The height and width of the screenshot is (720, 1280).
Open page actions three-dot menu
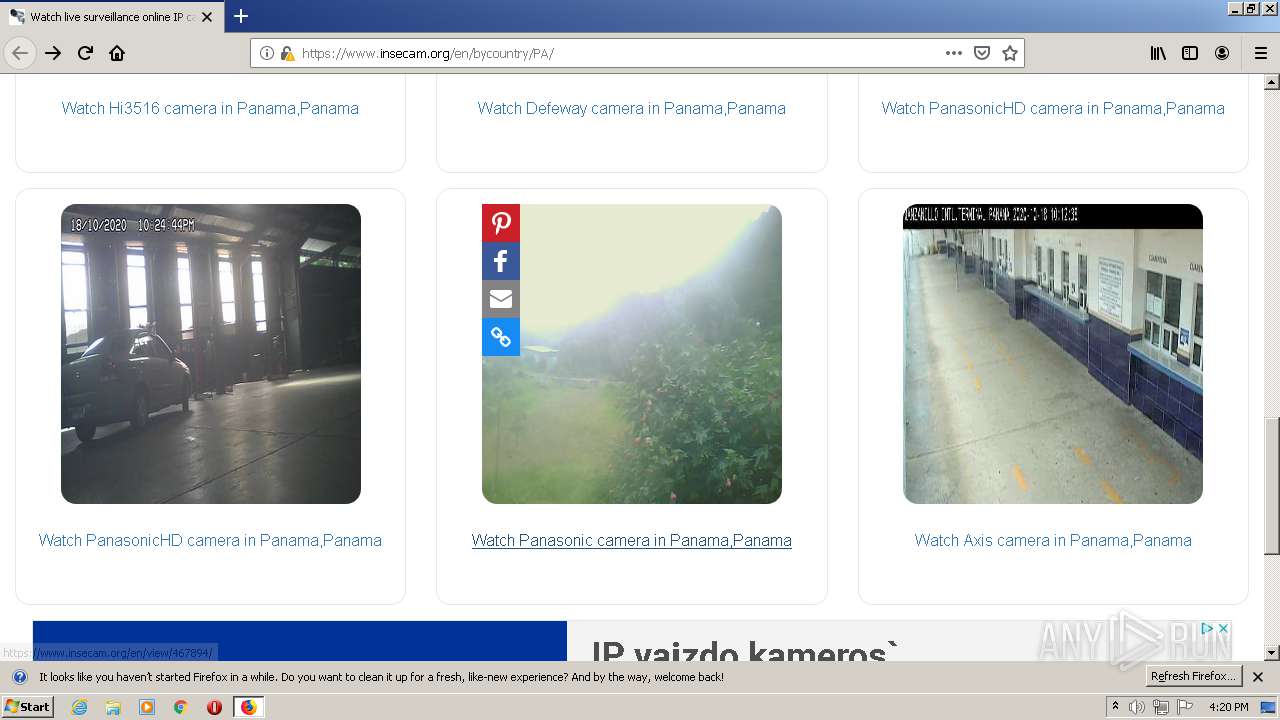coord(954,53)
